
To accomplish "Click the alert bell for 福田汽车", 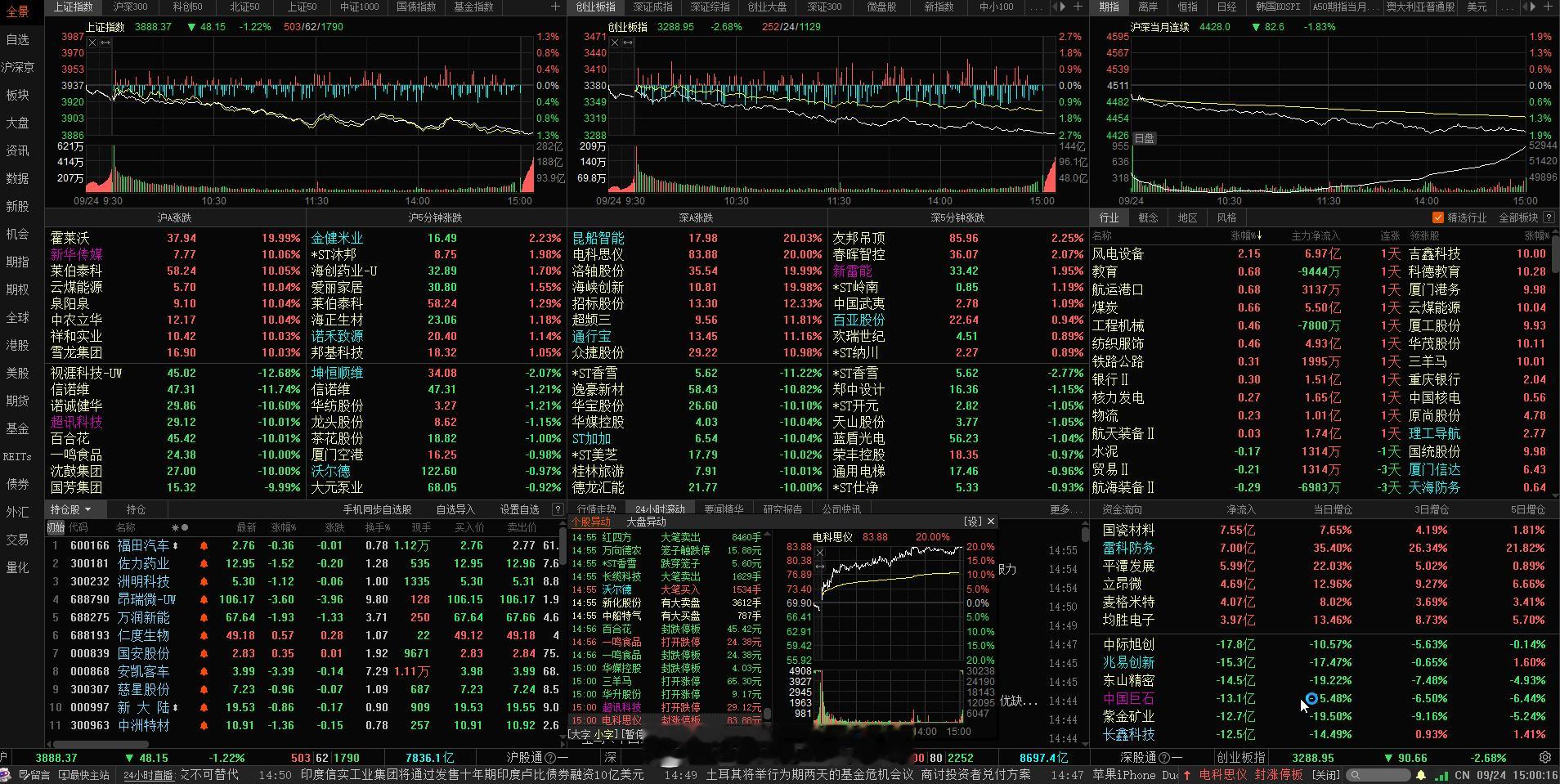I will tap(203, 545).
